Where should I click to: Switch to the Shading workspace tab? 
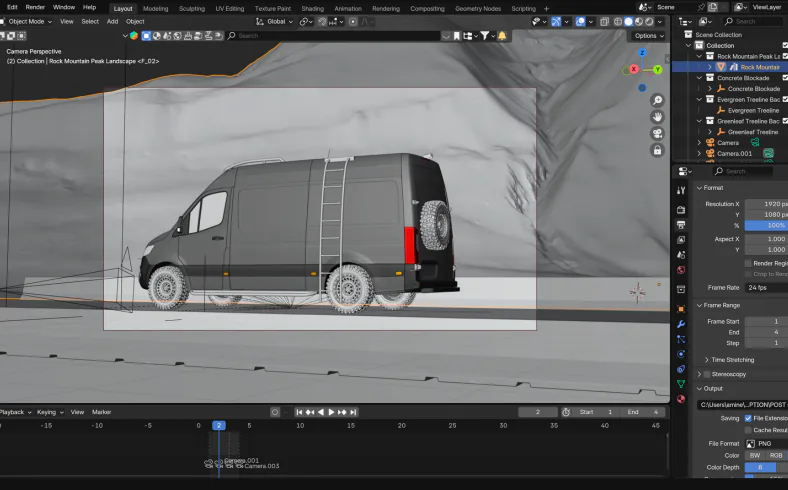point(312,9)
